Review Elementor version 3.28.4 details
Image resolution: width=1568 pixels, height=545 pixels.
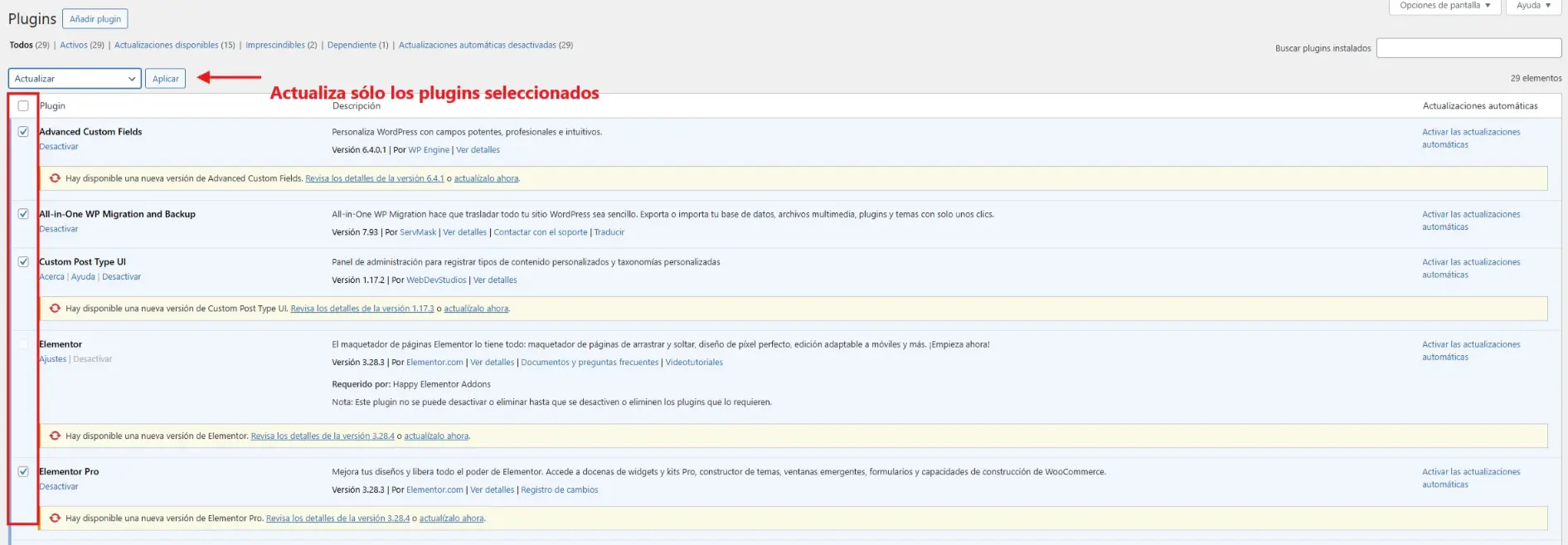pos(323,436)
